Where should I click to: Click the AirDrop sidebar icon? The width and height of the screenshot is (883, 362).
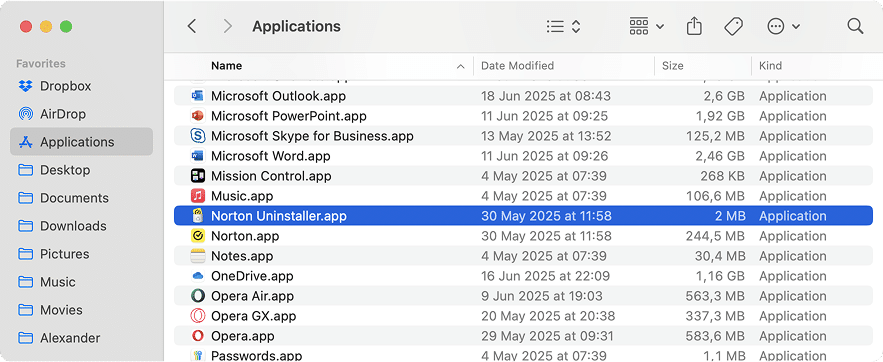(25, 114)
